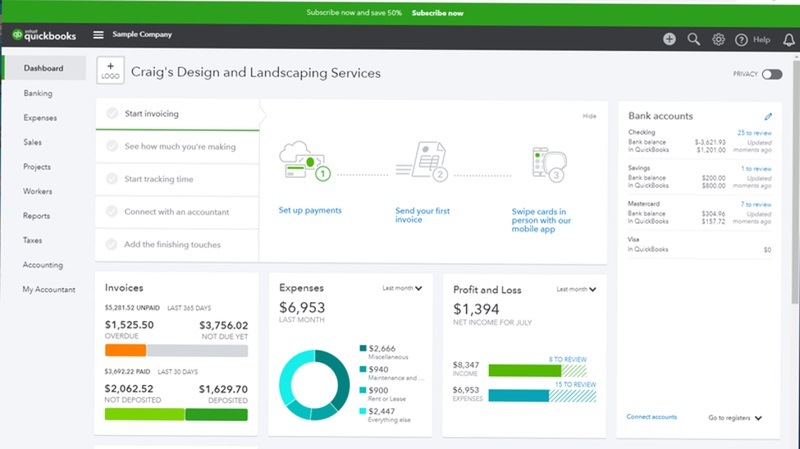Open Reports from the left navigation
This screenshot has width=800, height=449.
tap(37, 216)
